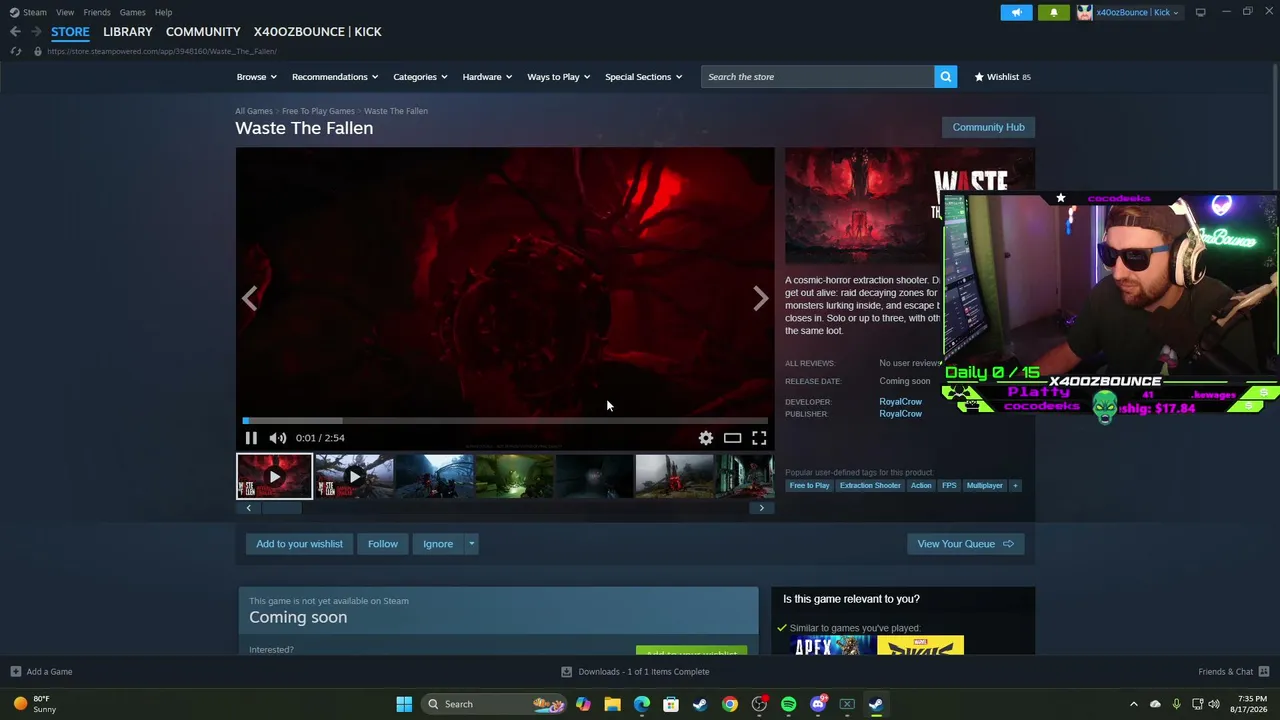The height and width of the screenshot is (720, 1280).
Task: Open the Downloads status
Action: point(635,672)
